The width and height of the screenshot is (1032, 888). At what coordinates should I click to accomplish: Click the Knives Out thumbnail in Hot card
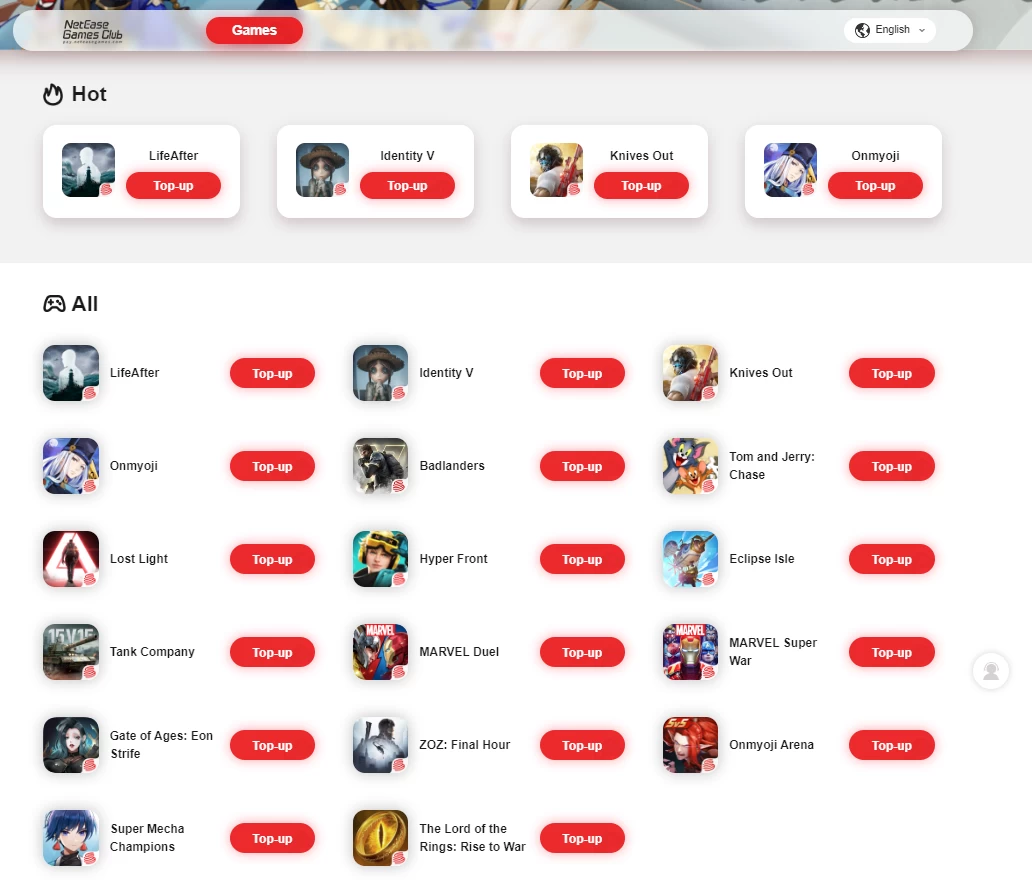point(556,170)
